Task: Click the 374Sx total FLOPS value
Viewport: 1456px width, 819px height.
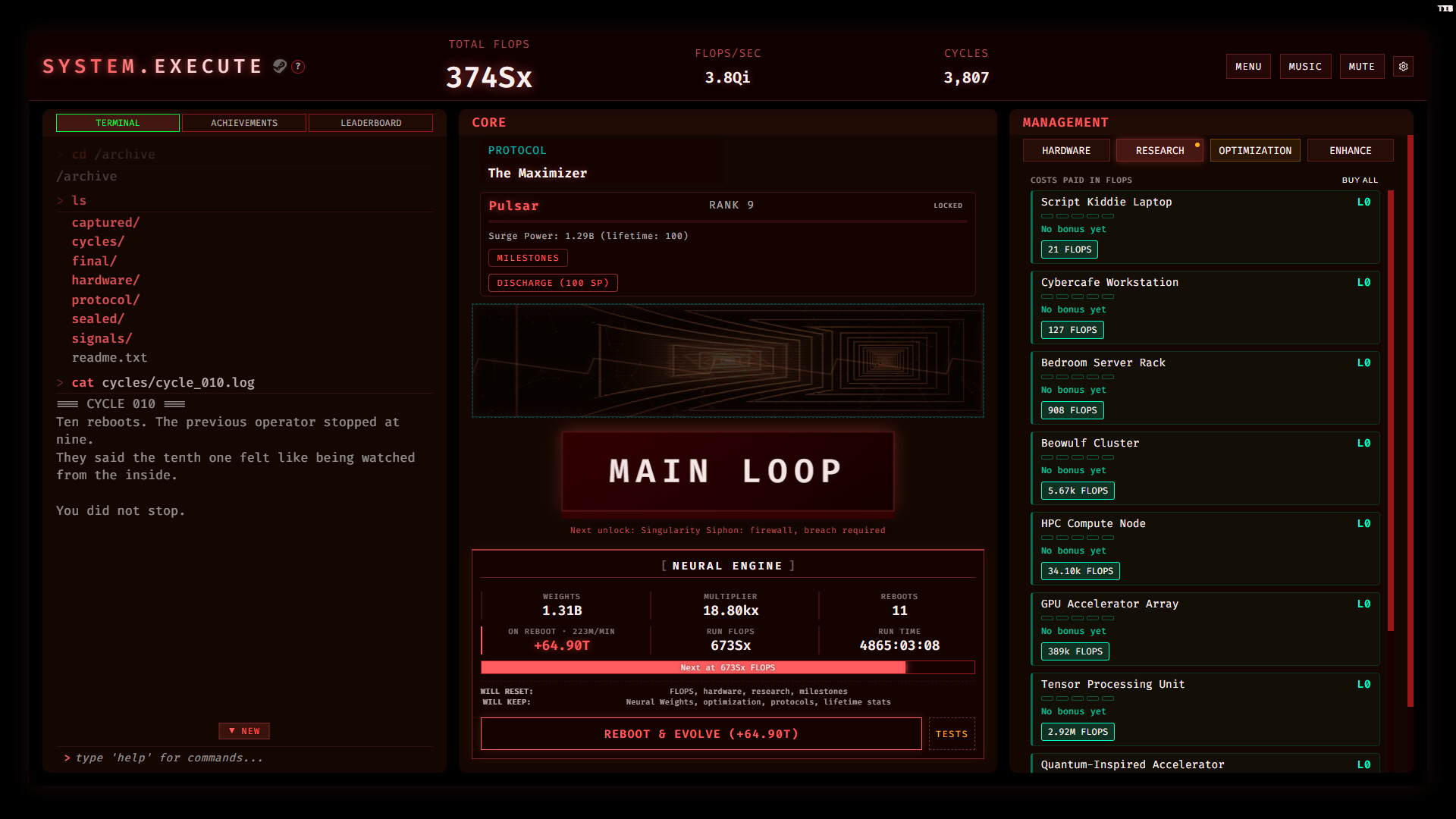Action: tap(489, 77)
